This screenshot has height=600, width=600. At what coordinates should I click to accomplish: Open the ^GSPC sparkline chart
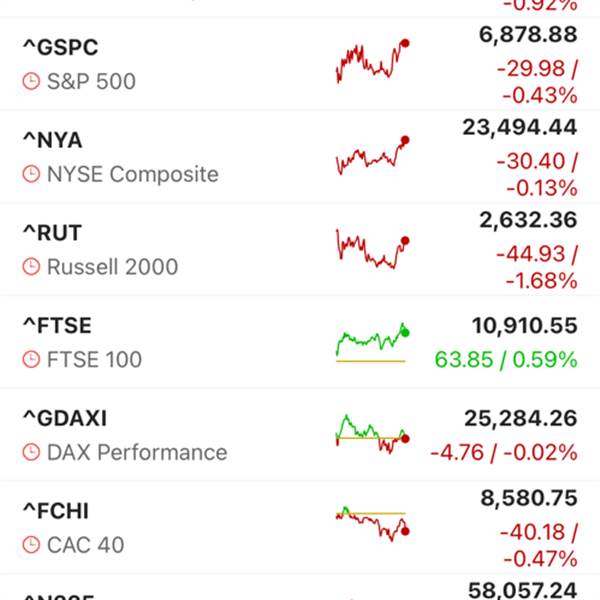point(372,61)
